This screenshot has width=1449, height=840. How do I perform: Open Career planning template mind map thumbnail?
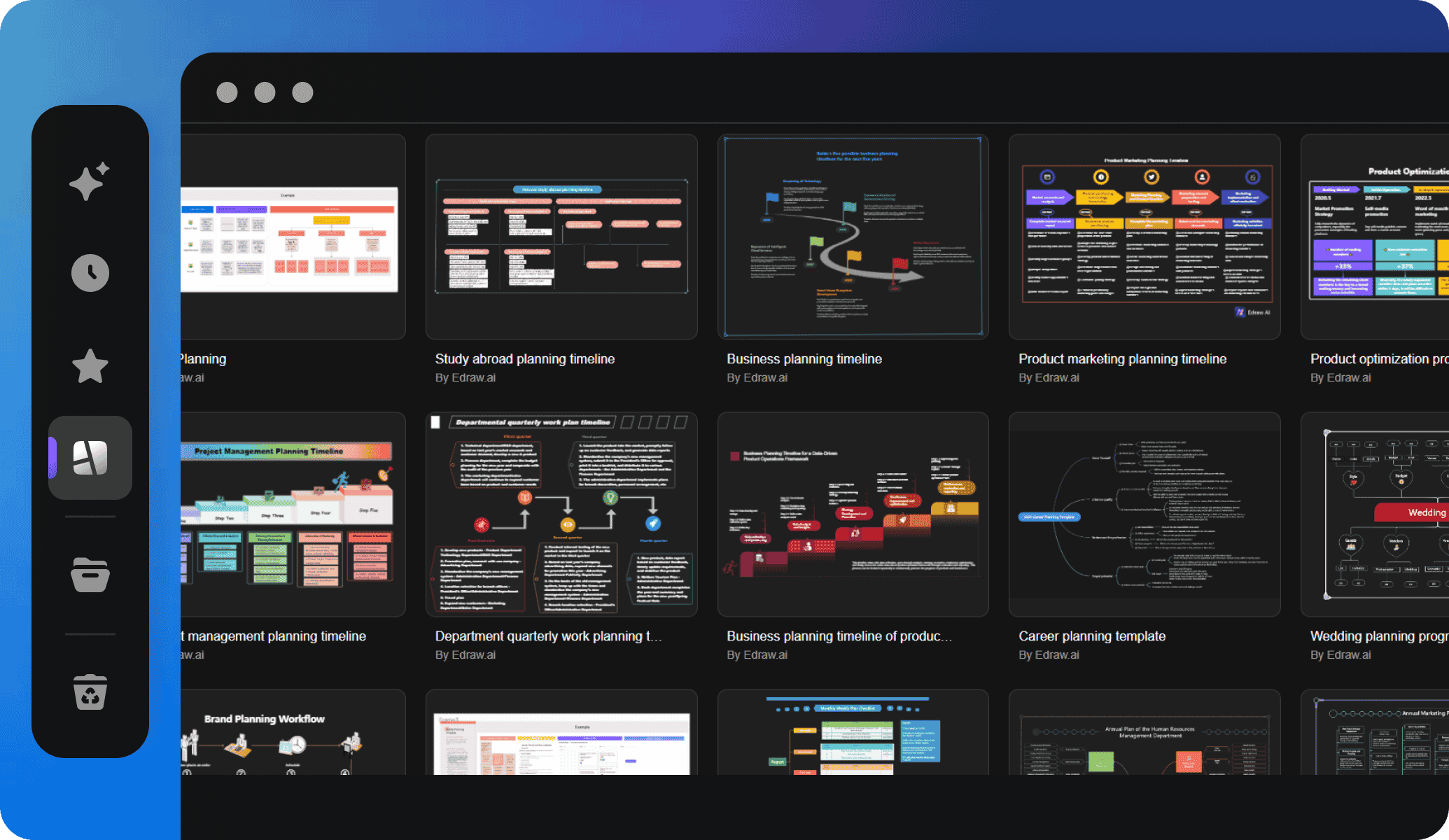coord(1144,514)
